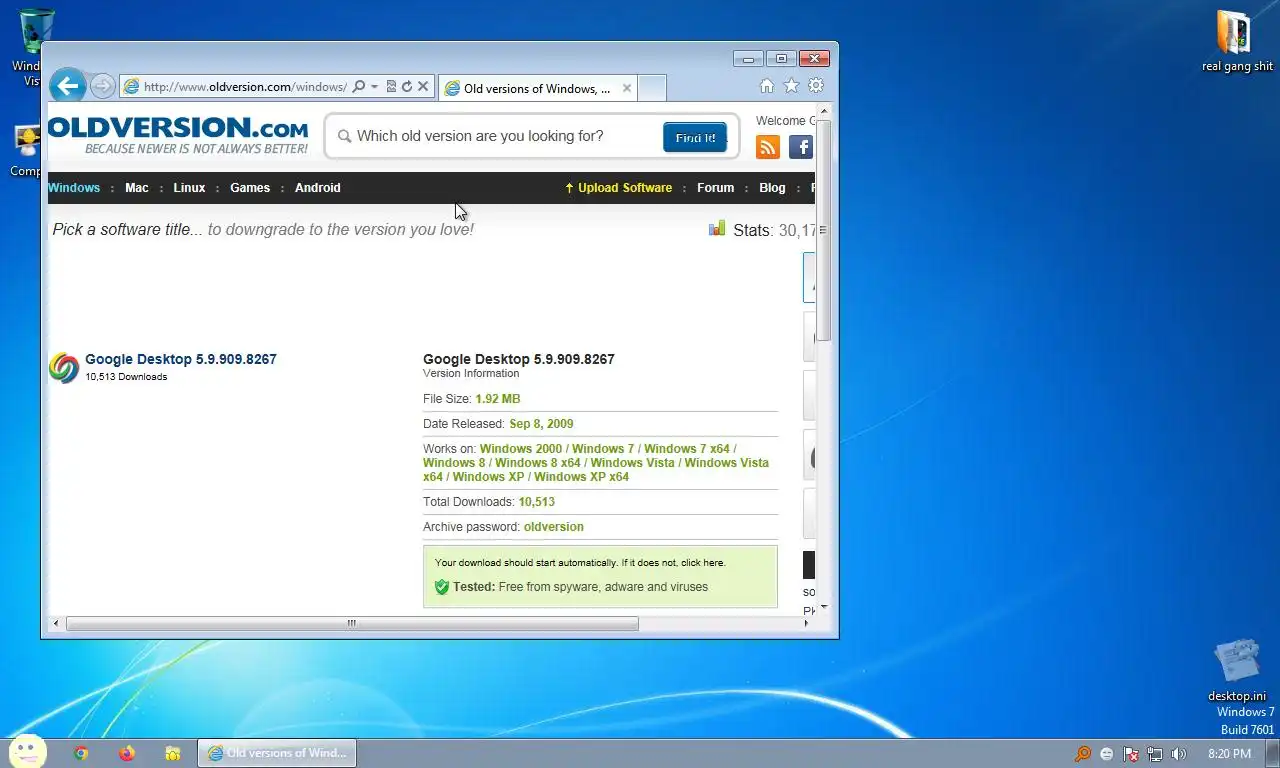This screenshot has height=768, width=1280.
Task: Click the address bar search magnifier icon
Action: coord(359,87)
